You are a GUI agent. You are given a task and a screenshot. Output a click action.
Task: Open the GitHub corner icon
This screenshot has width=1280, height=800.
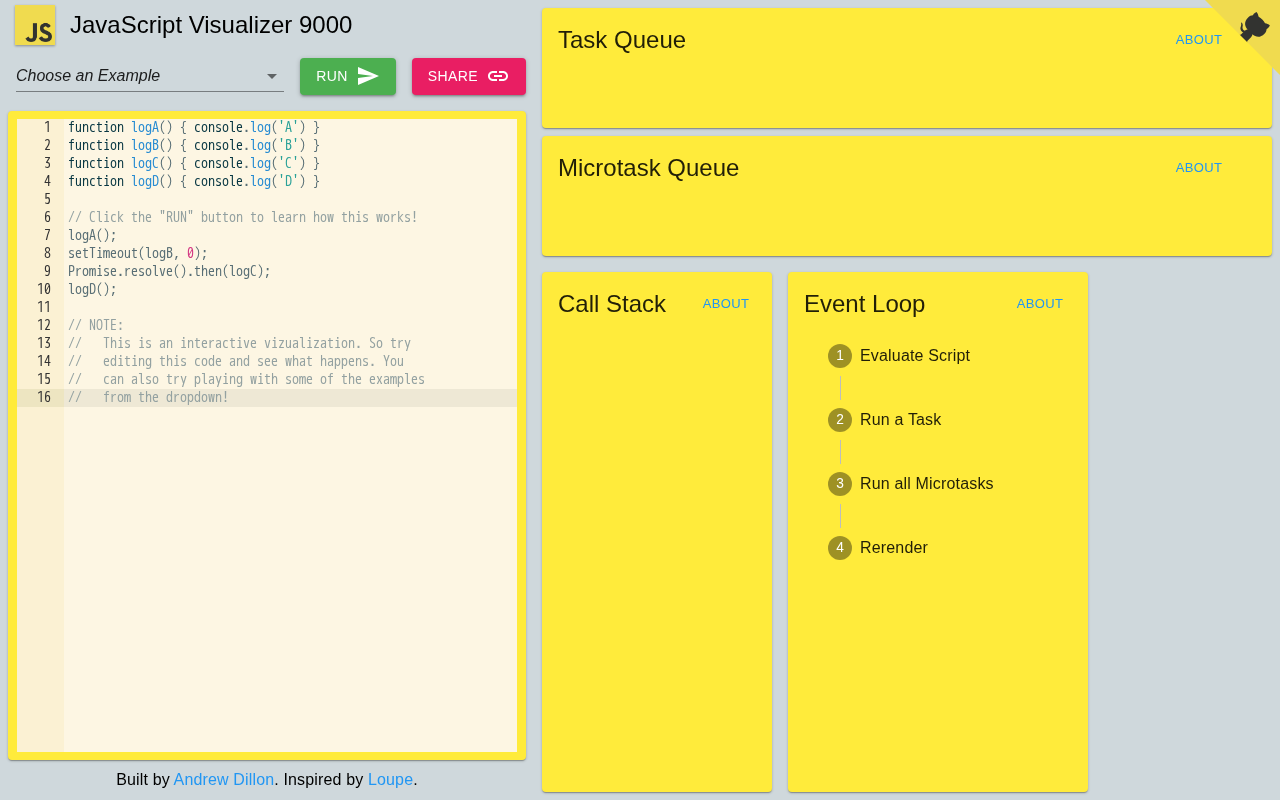1254,26
